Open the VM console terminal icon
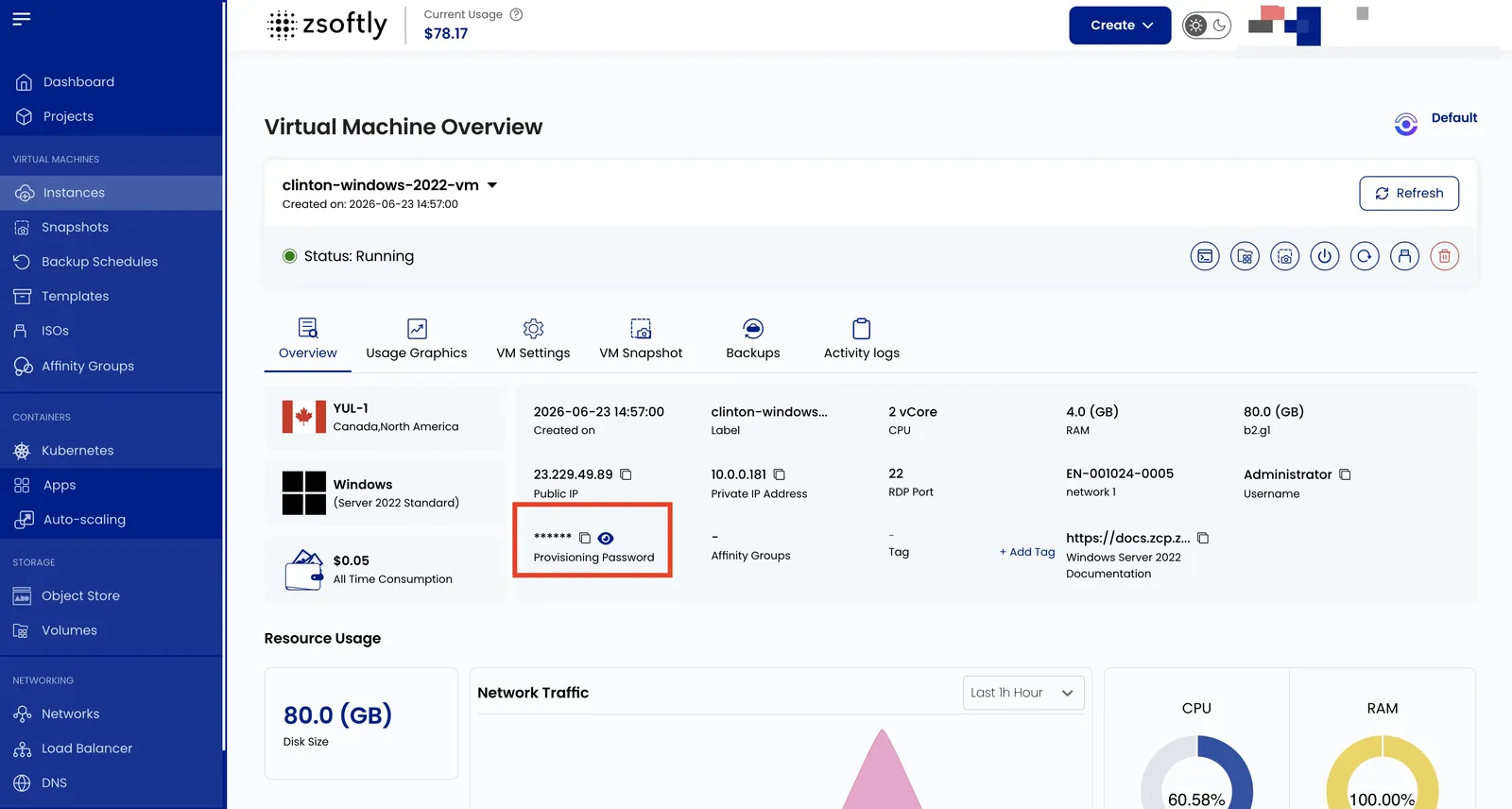This screenshot has height=809, width=1512. click(1205, 256)
